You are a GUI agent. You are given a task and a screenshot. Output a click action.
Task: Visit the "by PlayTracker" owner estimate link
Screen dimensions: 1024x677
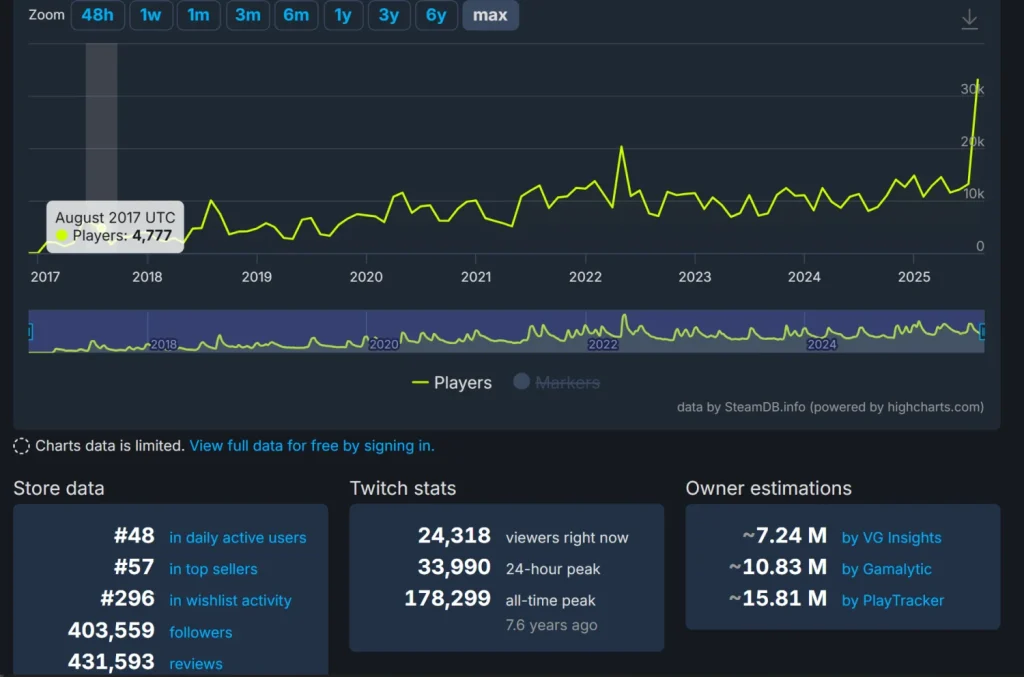(x=891, y=600)
